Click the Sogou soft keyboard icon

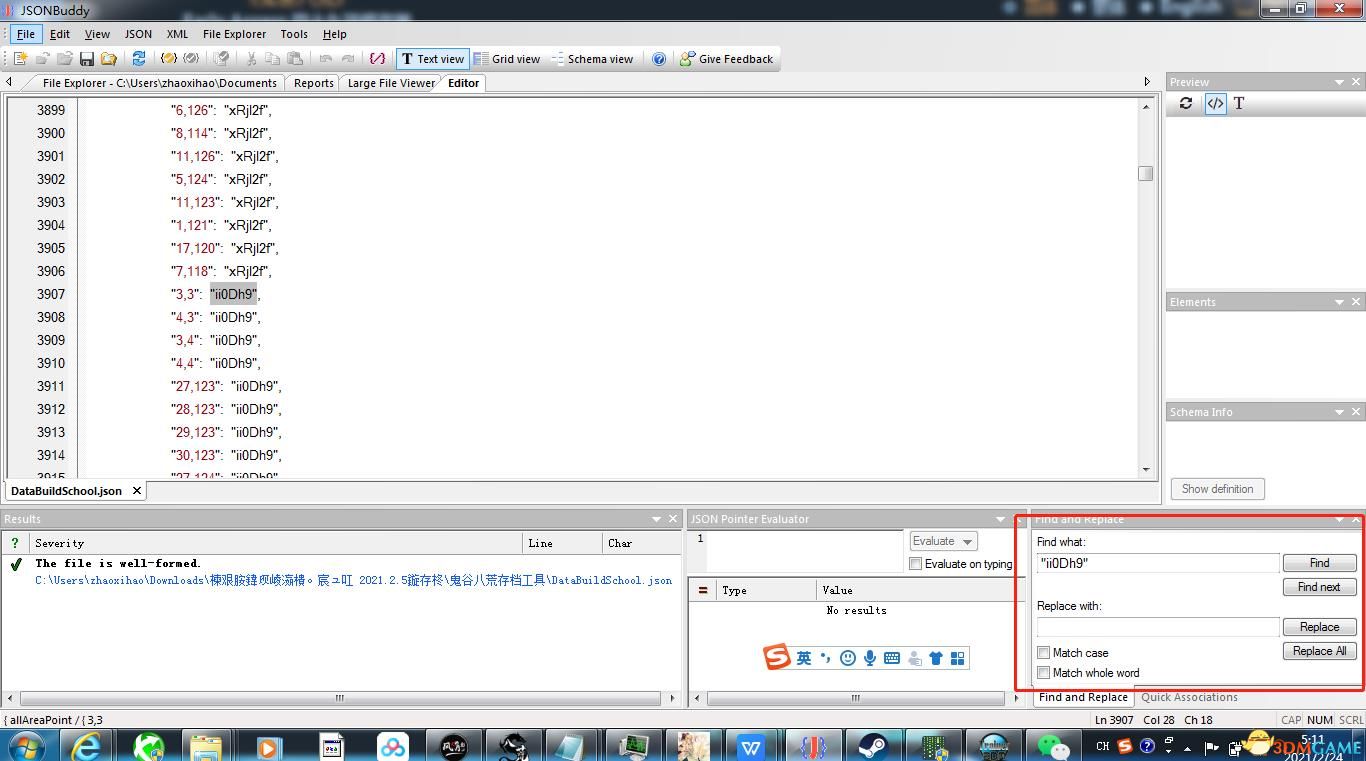pos(892,658)
